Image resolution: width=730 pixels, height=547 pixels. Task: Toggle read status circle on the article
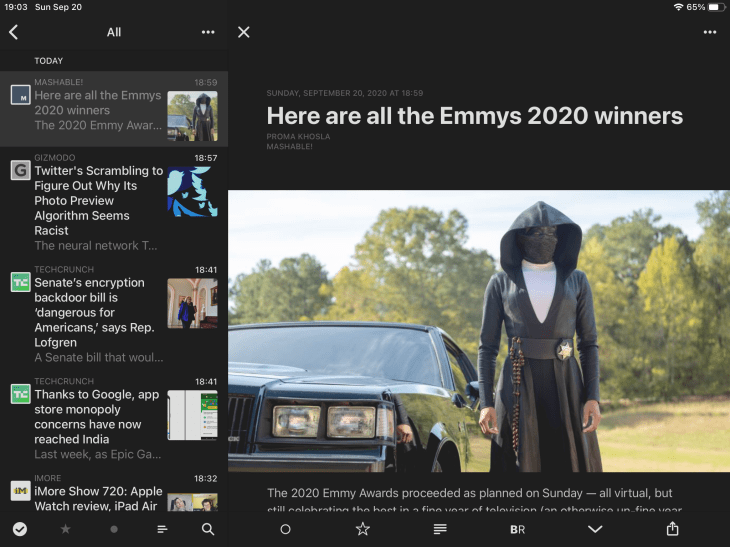coord(285,529)
